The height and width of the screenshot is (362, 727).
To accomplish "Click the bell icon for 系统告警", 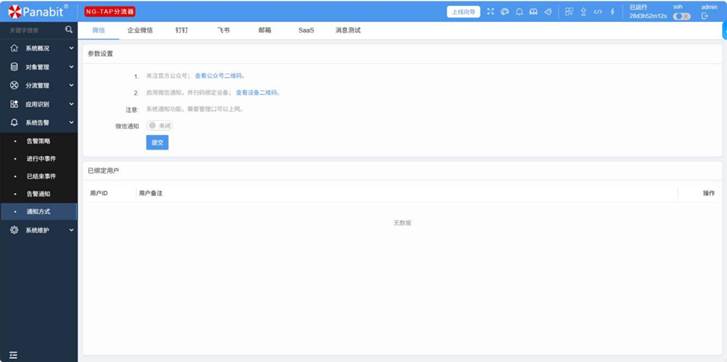I will tap(14, 122).
